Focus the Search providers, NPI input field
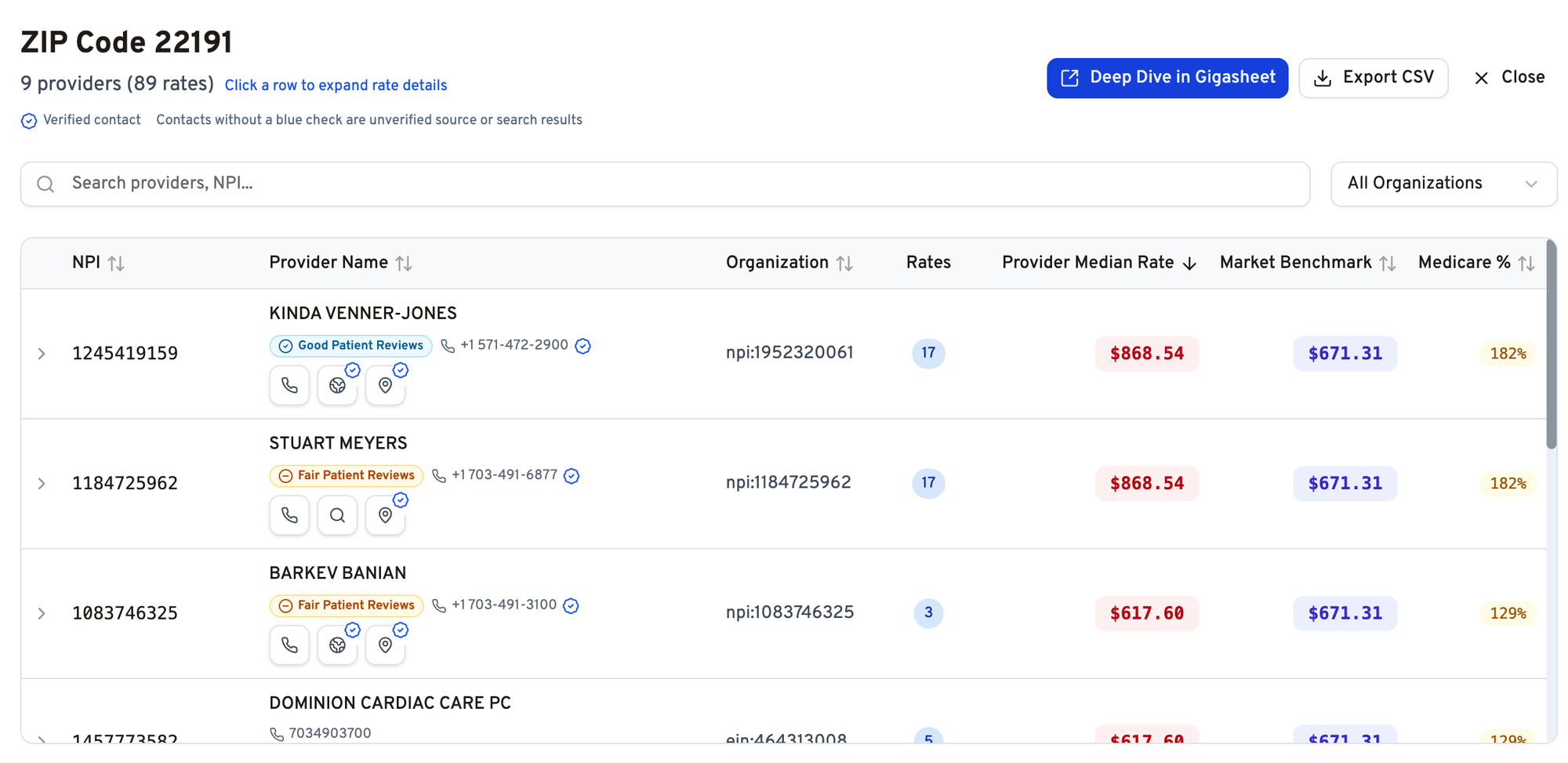The height and width of the screenshot is (763, 1568). click(x=665, y=184)
